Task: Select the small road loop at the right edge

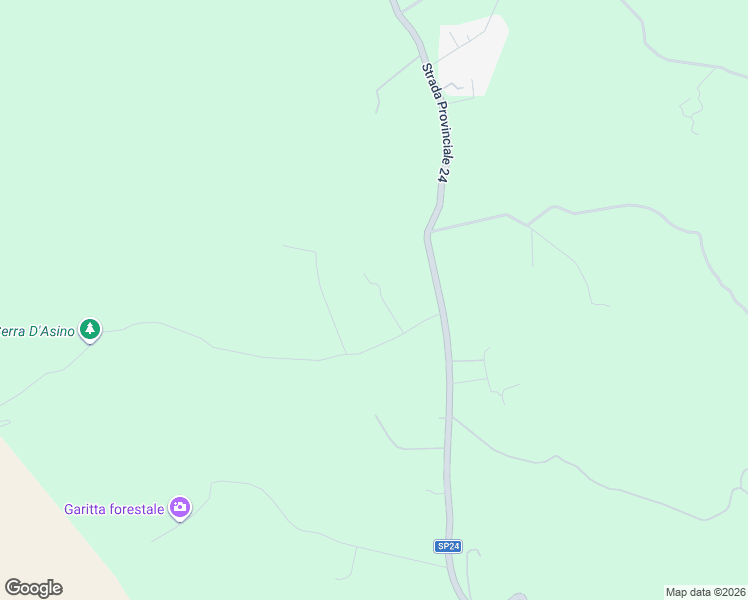Action: [743, 480]
